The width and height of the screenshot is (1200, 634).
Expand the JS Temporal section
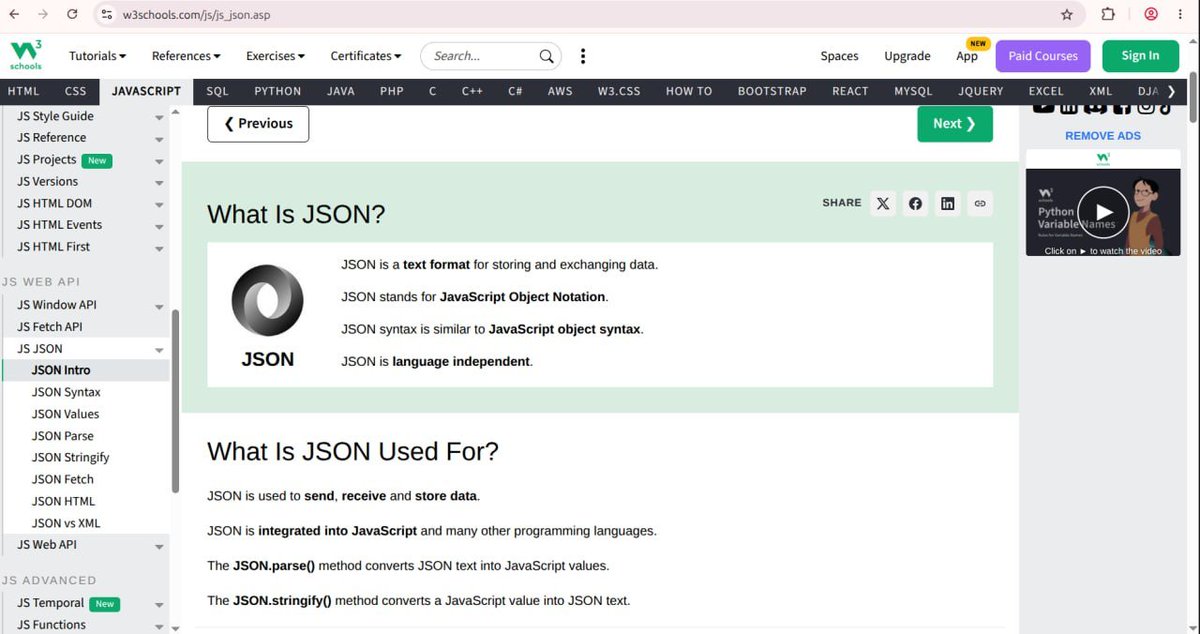[x=159, y=604]
